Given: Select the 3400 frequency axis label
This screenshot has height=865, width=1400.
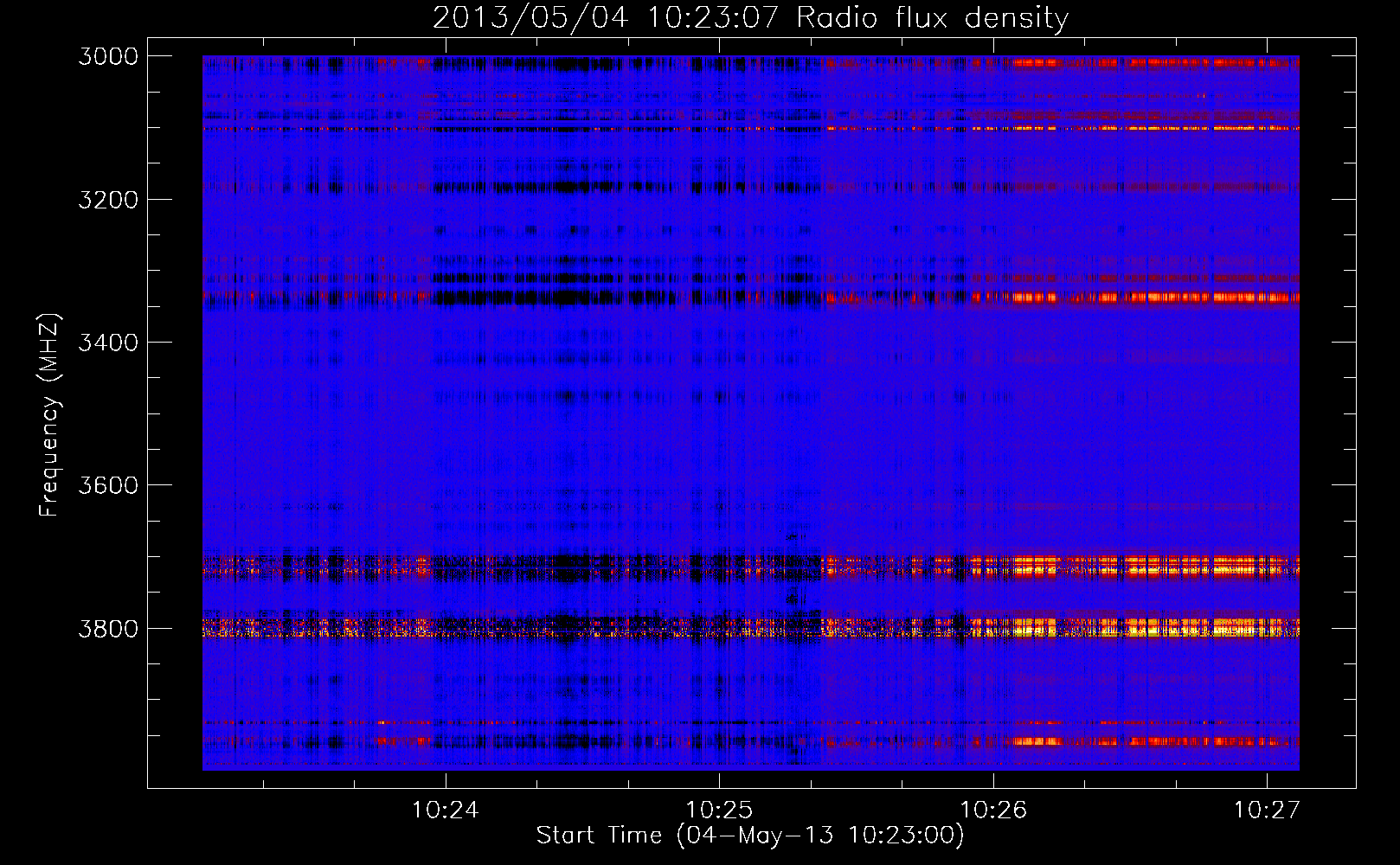Looking at the screenshot, I should 108,343.
